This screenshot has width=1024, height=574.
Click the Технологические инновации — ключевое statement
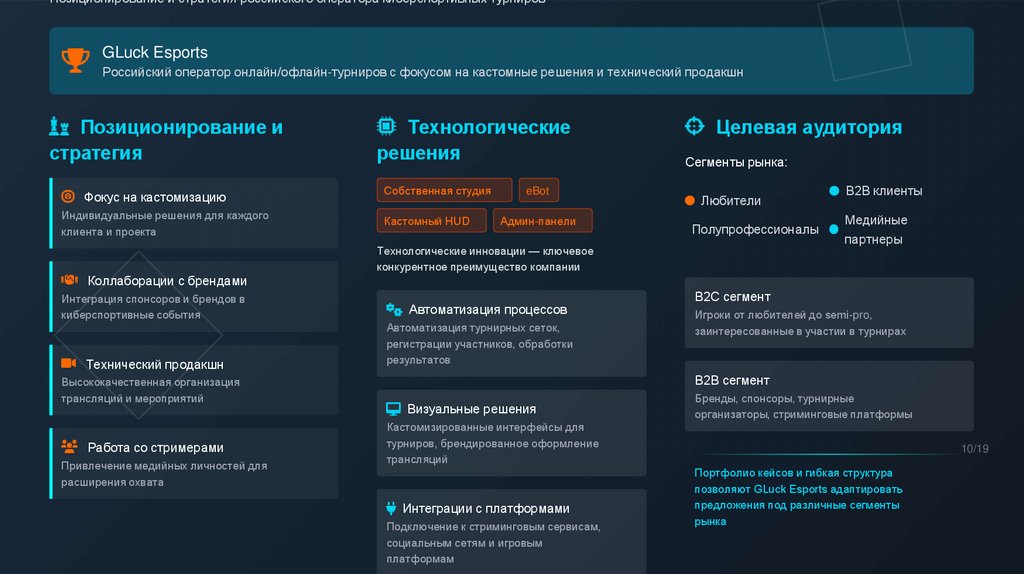coord(485,259)
